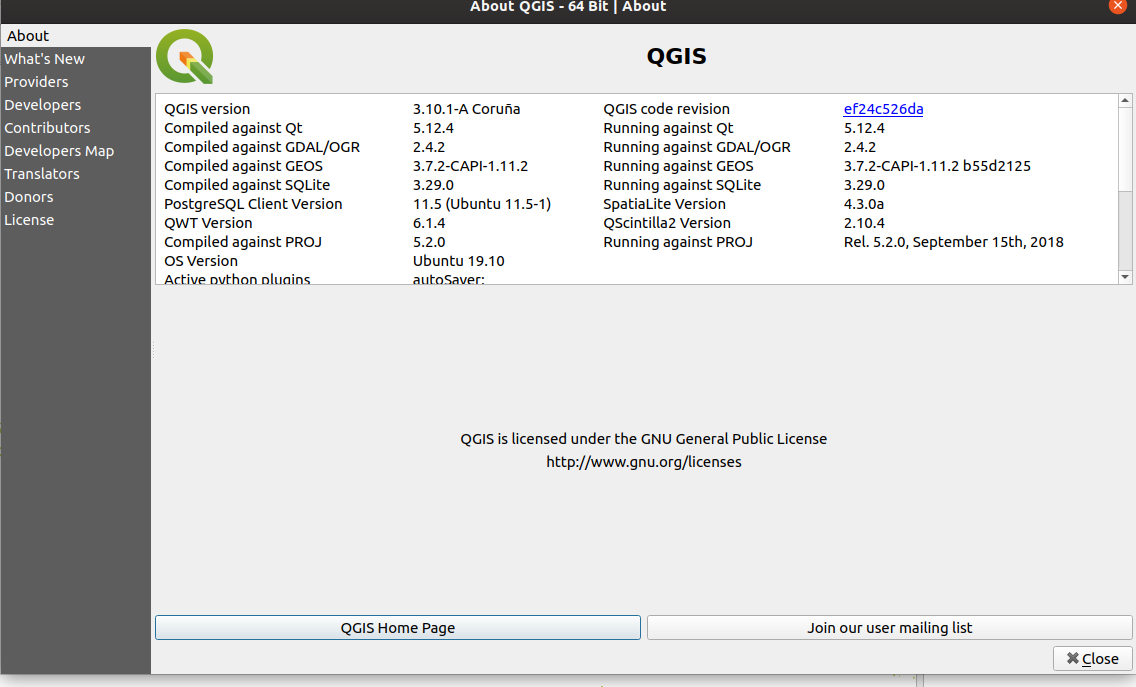Open the Providers section
Viewport: 1136px width, 687px height.
click(36, 81)
